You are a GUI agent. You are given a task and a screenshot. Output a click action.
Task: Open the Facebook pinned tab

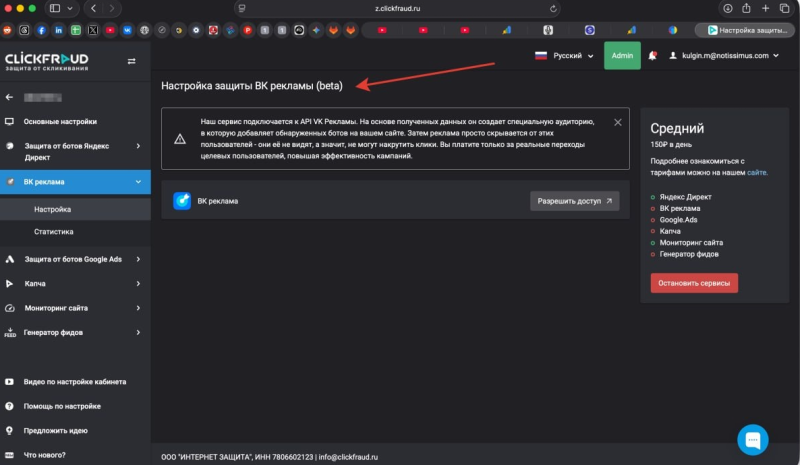[x=41, y=30]
